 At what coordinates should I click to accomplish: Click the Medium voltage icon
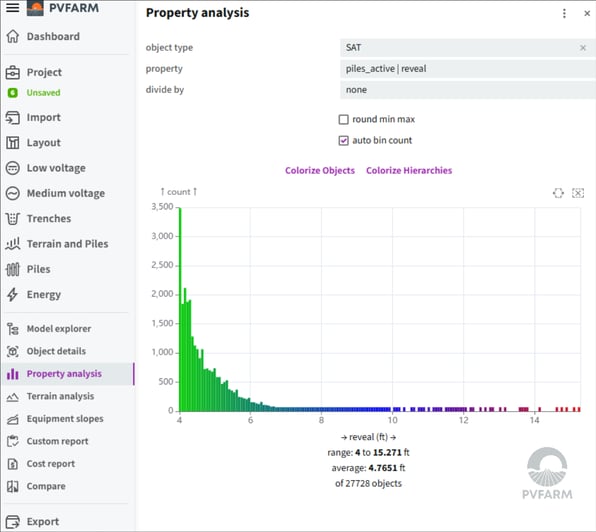pos(13,193)
